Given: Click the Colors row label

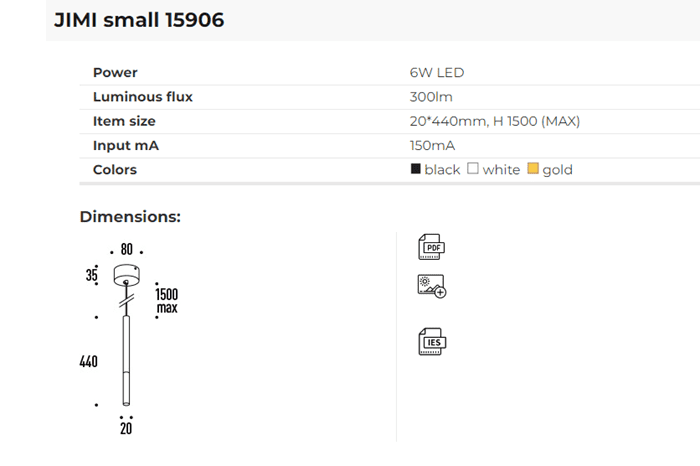Looking at the screenshot, I should click(x=115, y=169).
